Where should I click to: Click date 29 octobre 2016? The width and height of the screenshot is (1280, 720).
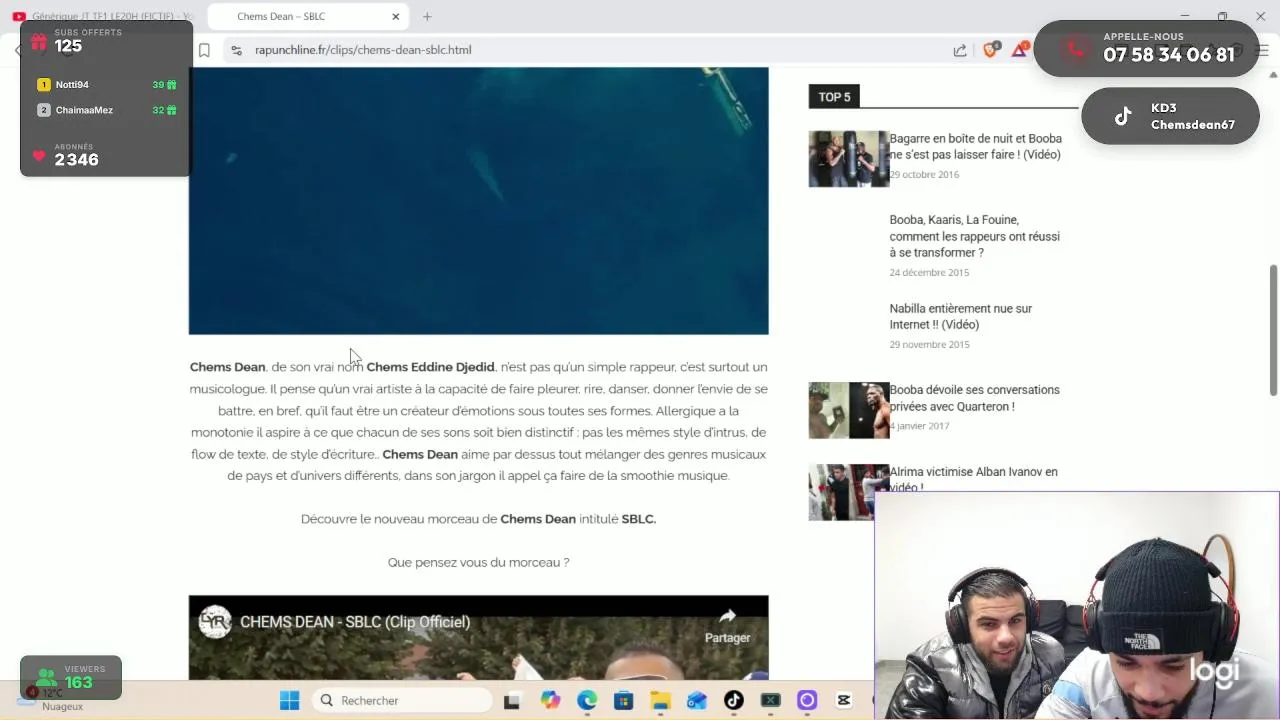point(924,174)
